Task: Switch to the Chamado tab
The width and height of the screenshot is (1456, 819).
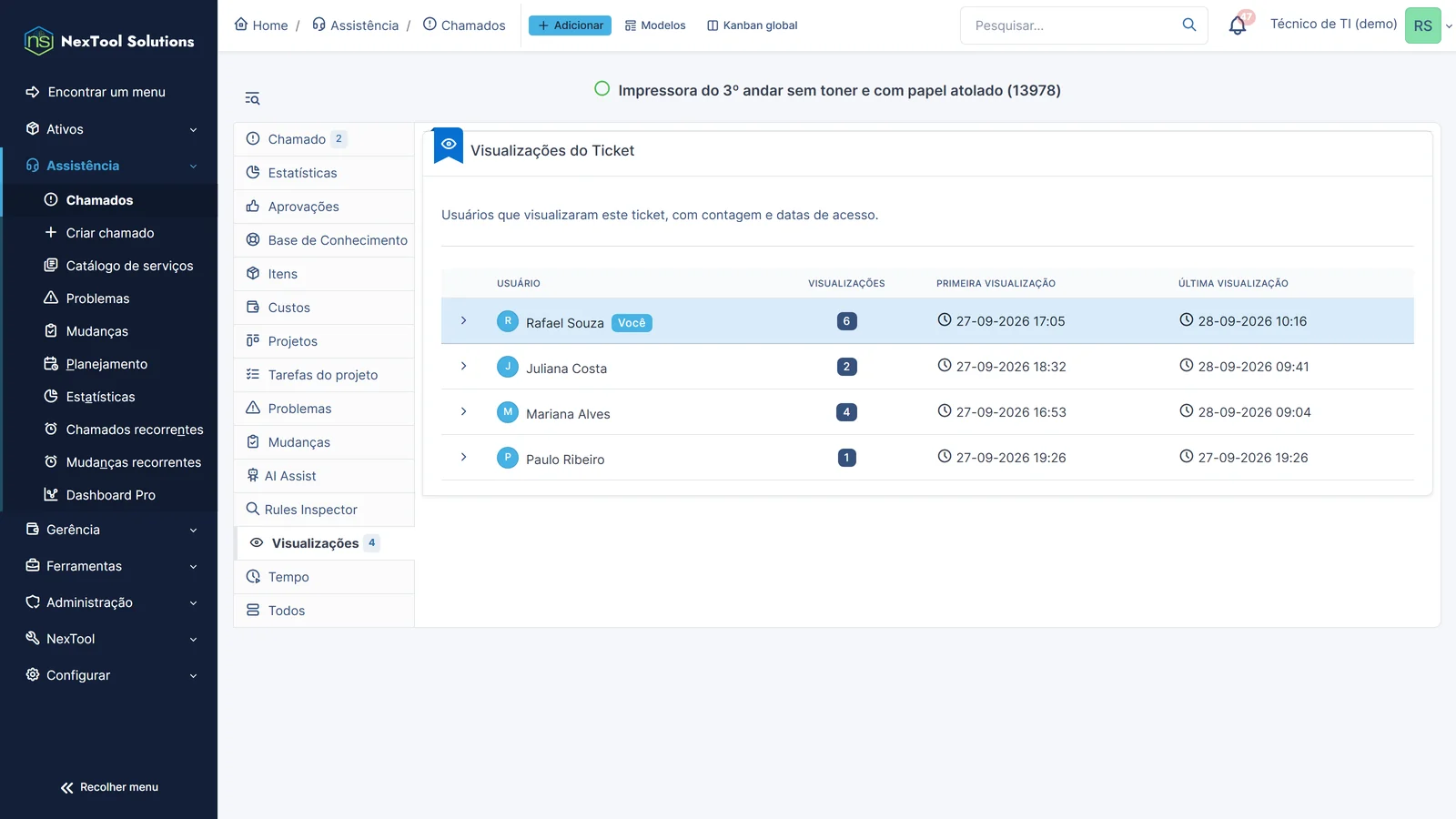Action: pos(324,139)
